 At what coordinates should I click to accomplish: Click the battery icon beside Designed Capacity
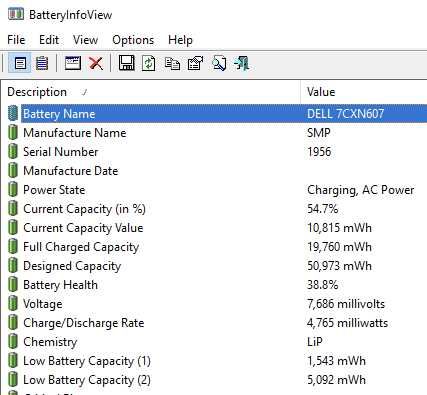tap(13, 266)
